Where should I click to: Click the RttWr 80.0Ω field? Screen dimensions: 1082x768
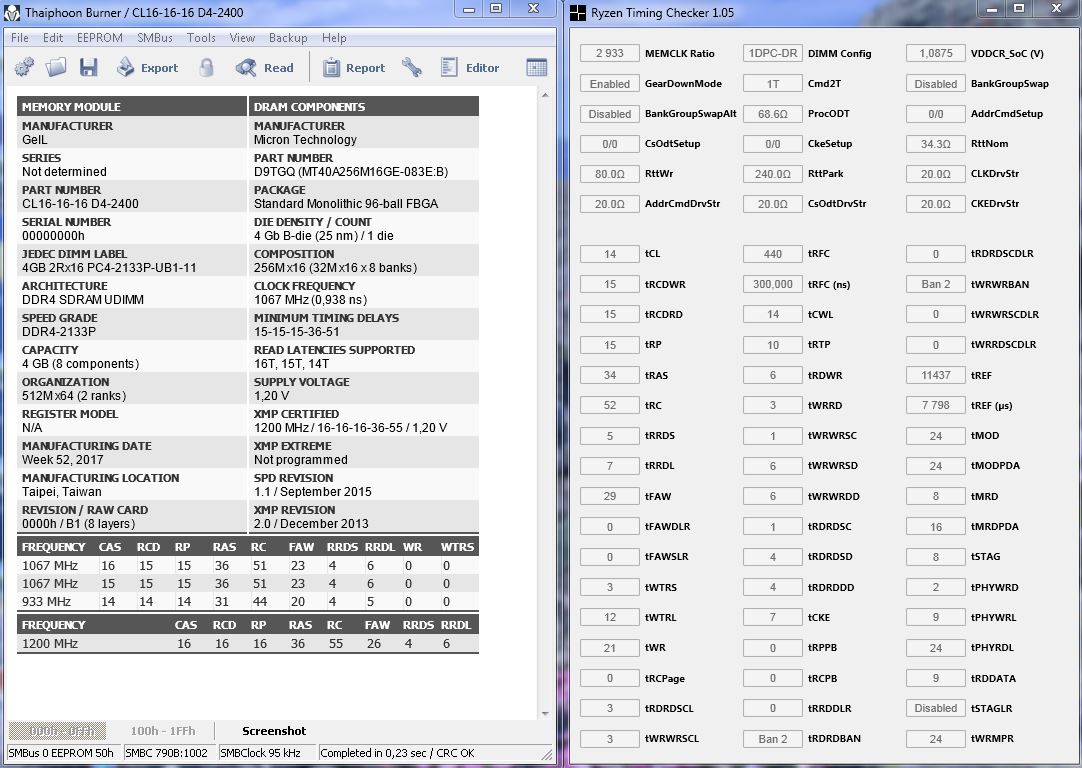[x=609, y=174]
